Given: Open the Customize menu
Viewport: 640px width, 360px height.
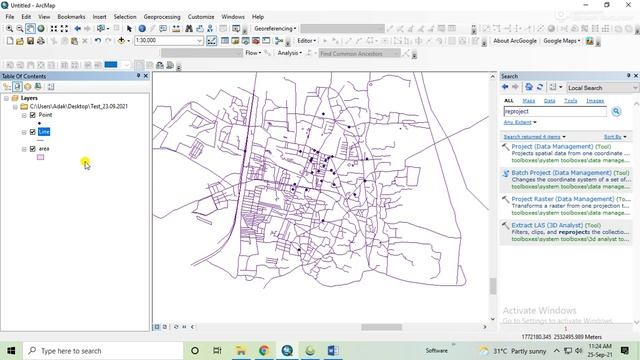Looking at the screenshot, I should pyautogui.click(x=201, y=17).
